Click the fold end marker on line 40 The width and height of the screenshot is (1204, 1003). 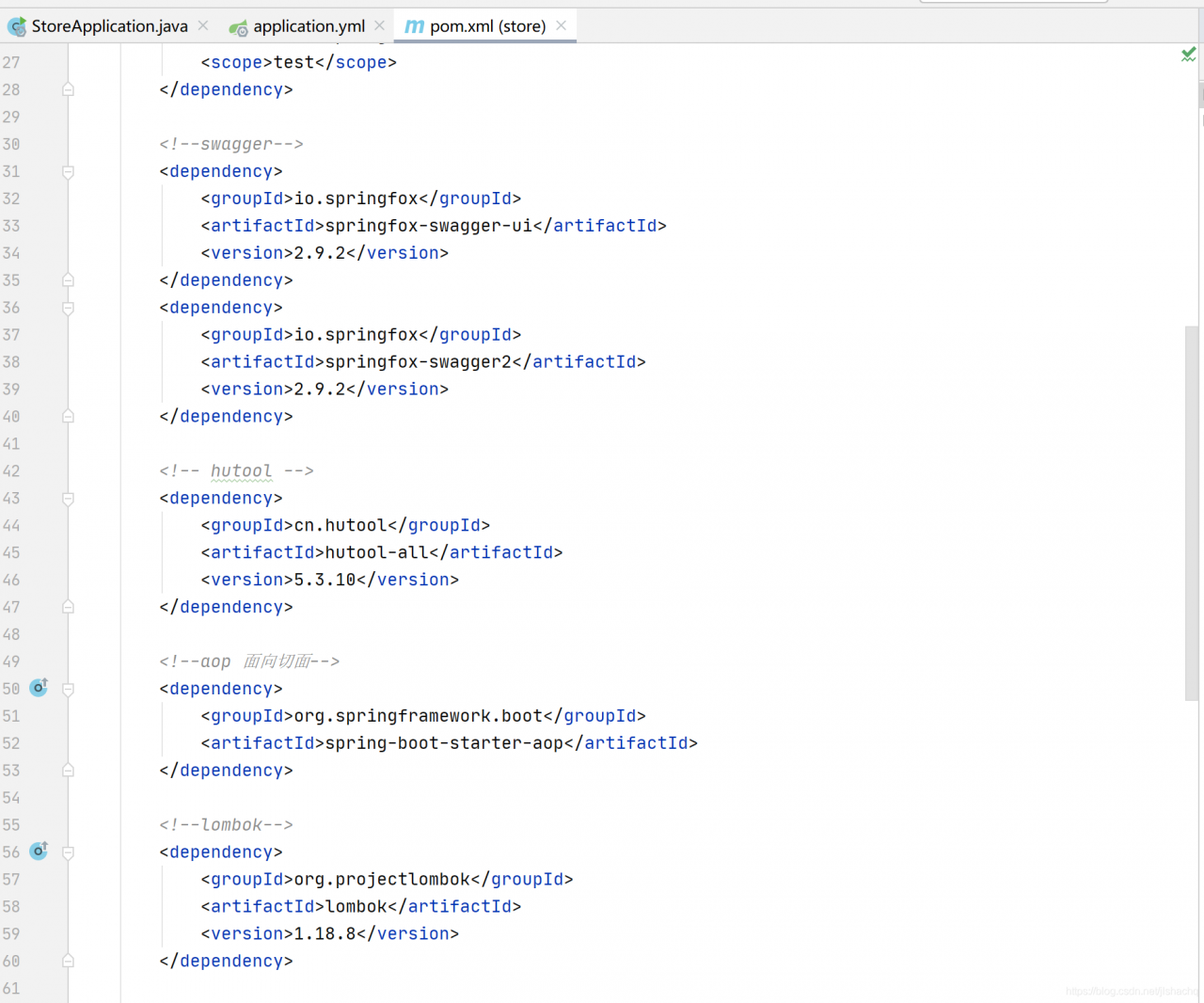pyautogui.click(x=68, y=416)
